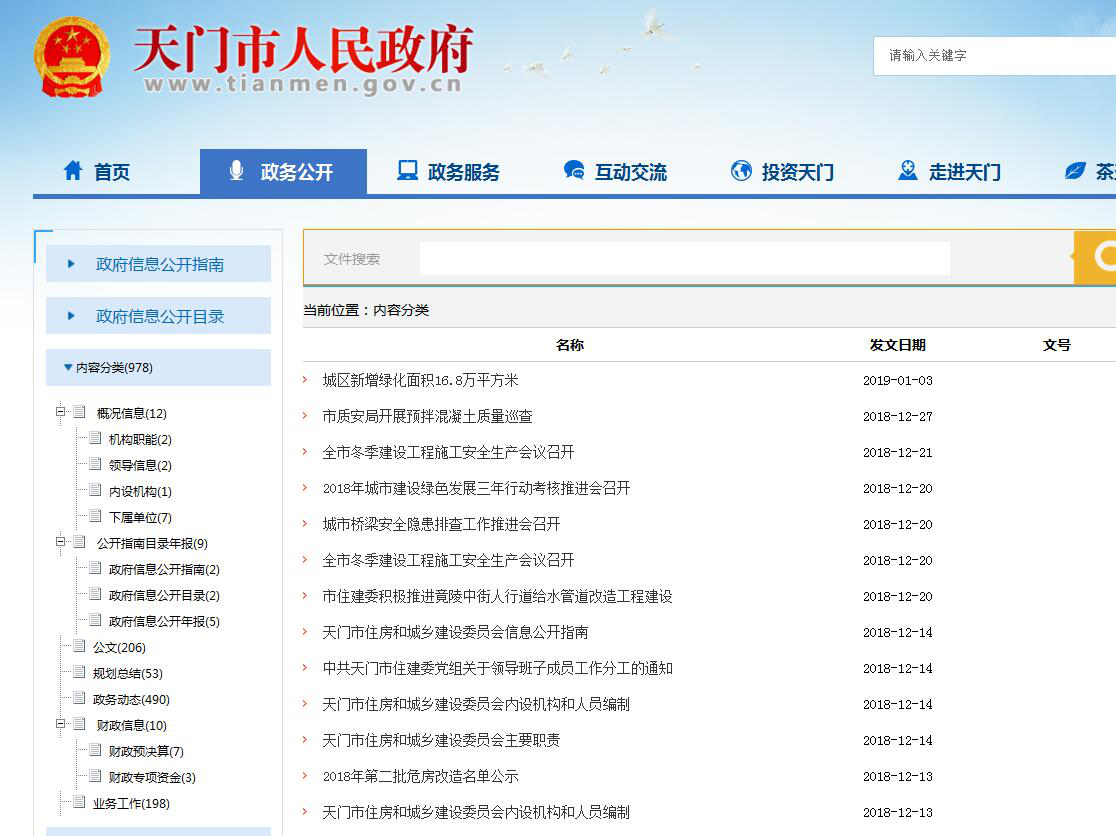This screenshot has height=836, width=1116.
Task: Click the microphone icon on 政务公开 tab
Action: click(237, 171)
